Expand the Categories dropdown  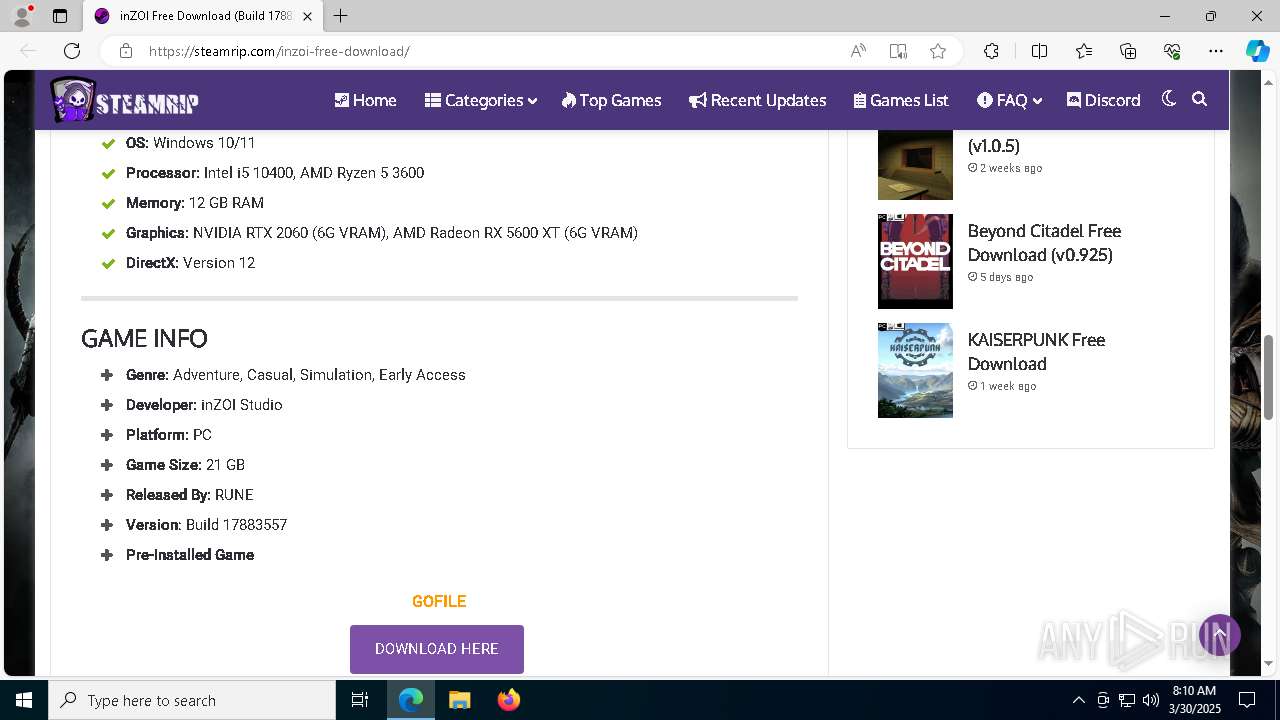[481, 100]
